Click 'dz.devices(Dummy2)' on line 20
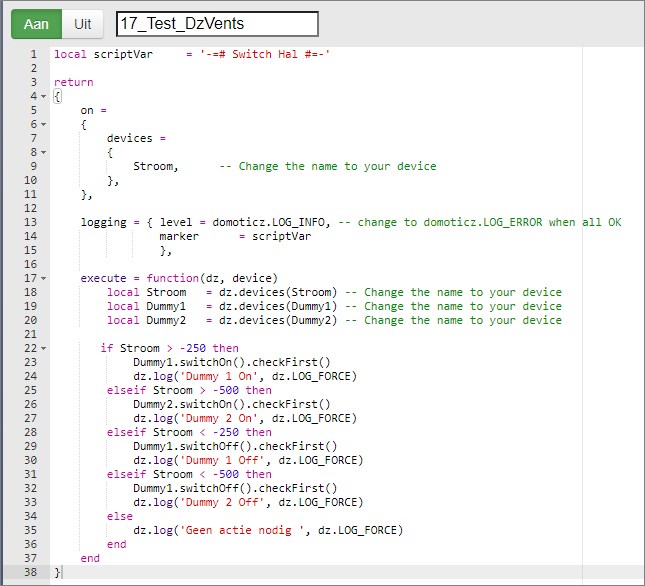The width and height of the screenshot is (645, 586). (278, 320)
